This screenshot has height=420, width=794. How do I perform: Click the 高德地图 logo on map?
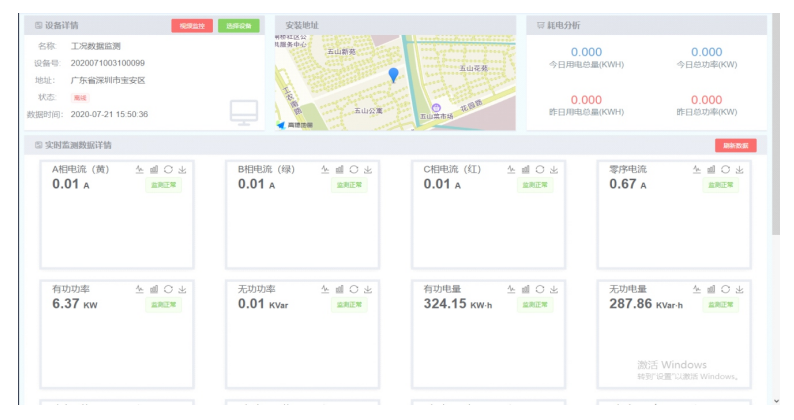click(x=295, y=125)
